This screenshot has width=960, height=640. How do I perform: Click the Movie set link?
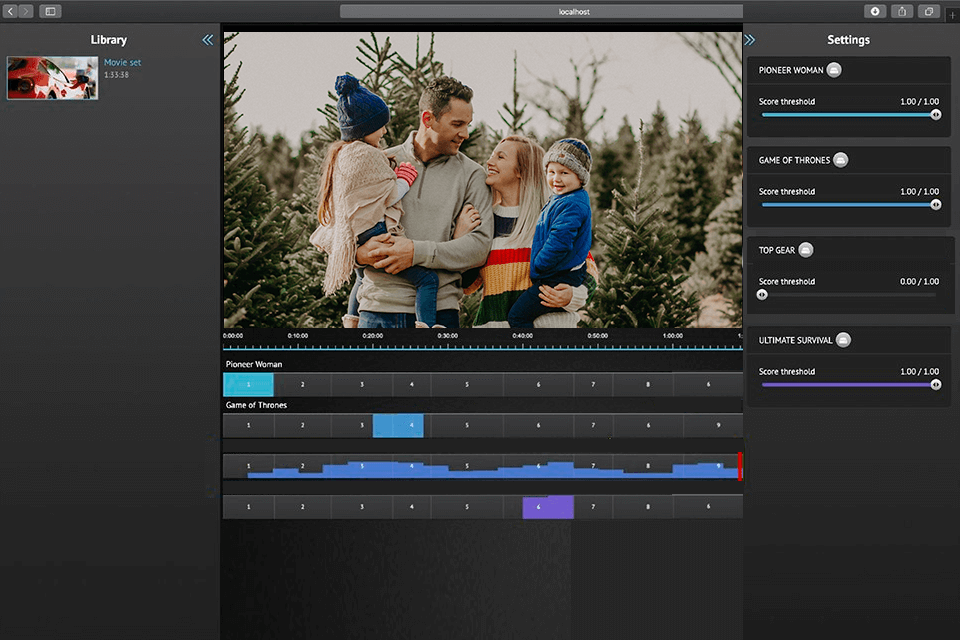122,62
